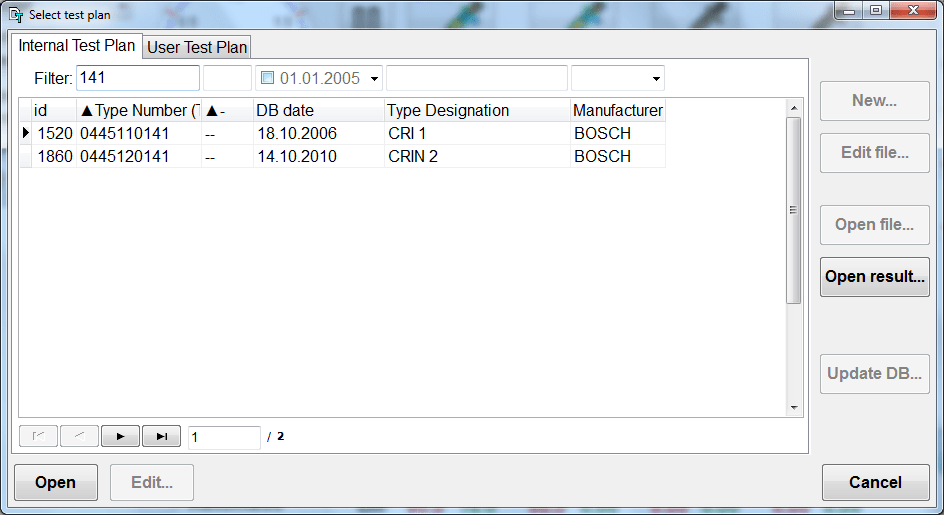Enable the date filter checkbox
The height and width of the screenshot is (515, 944).
267,78
